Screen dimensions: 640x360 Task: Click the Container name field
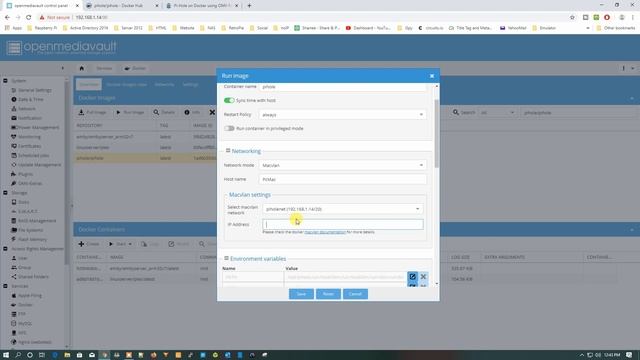[343, 87]
